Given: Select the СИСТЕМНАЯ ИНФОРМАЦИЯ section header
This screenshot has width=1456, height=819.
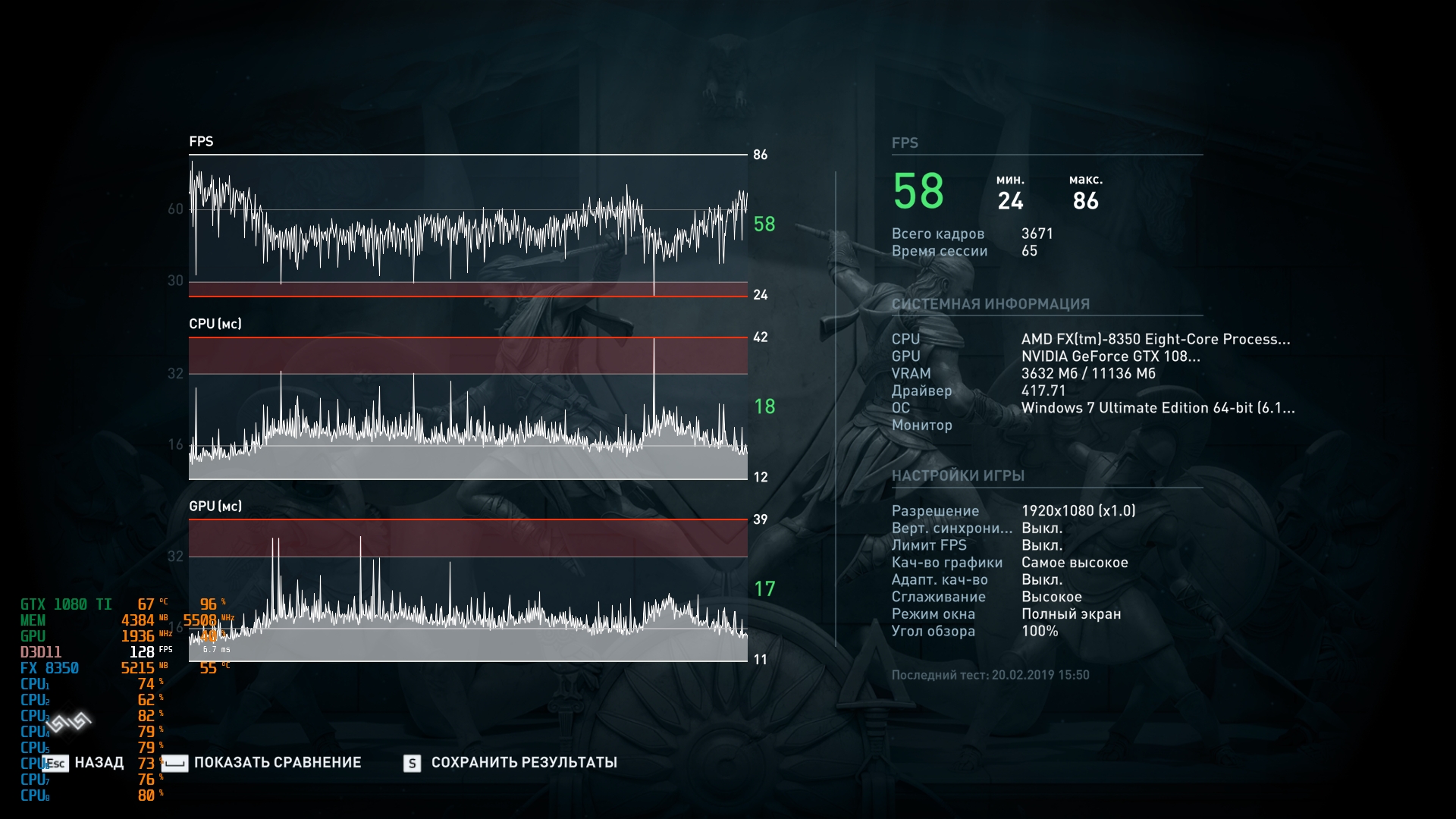Looking at the screenshot, I should point(990,304).
